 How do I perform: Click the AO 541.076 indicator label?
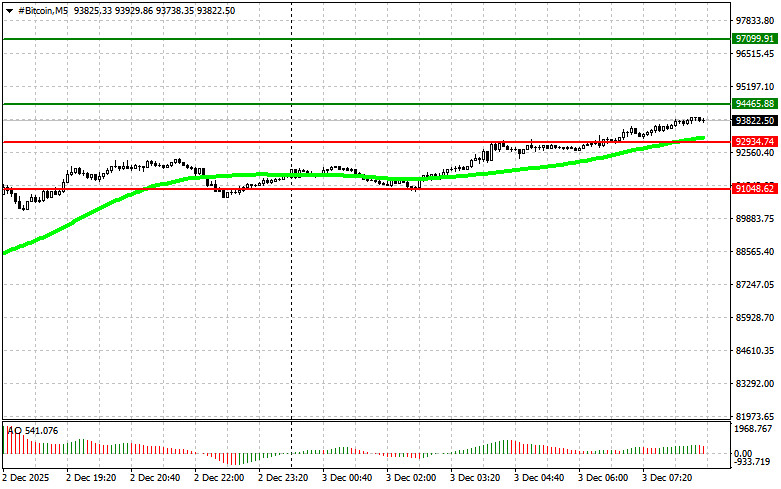point(32,431)
